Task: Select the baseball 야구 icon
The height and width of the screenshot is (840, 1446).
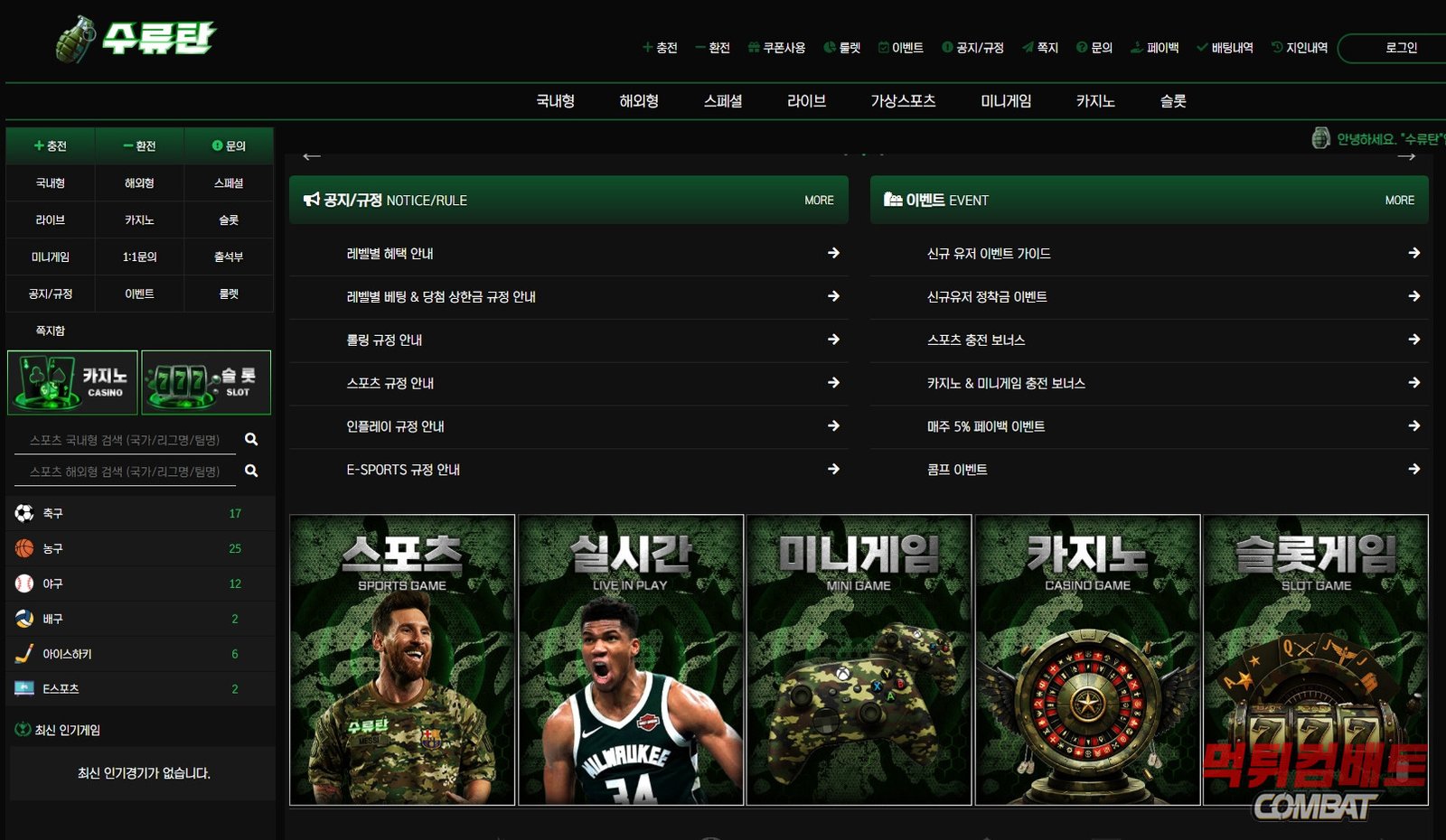Action: 24,583
